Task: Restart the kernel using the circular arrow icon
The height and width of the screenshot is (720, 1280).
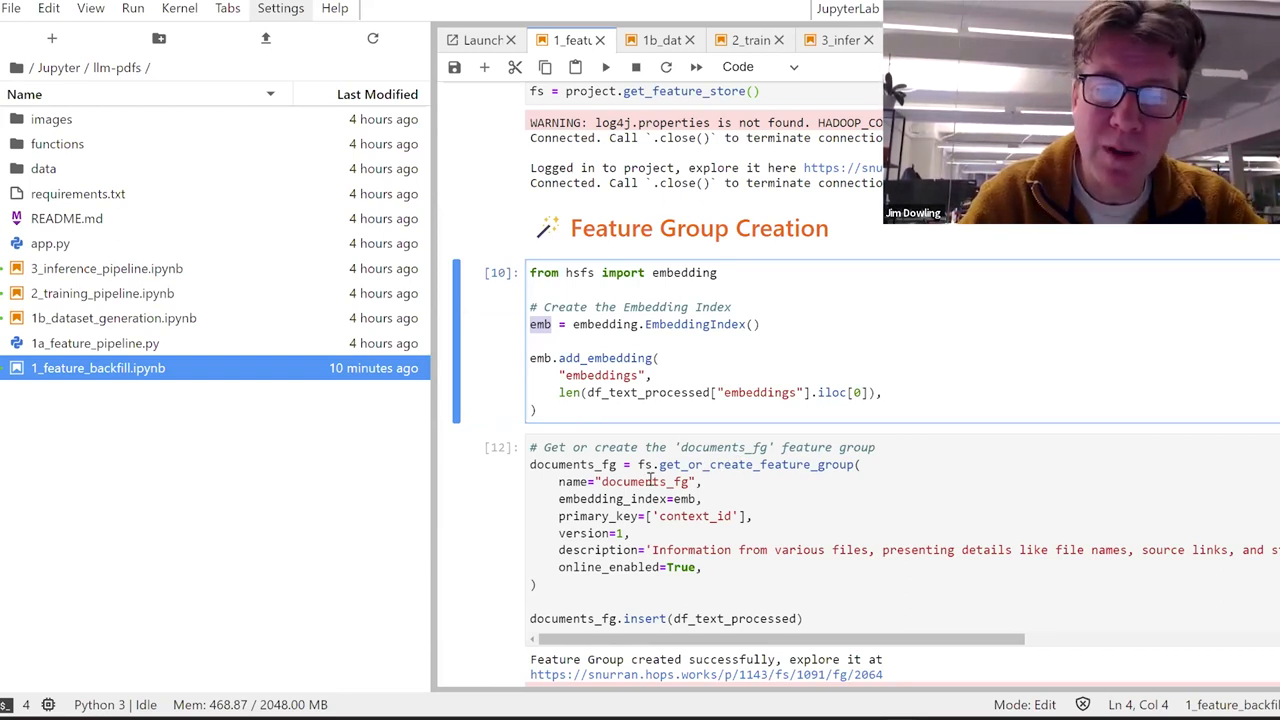Action: [666, 66]
